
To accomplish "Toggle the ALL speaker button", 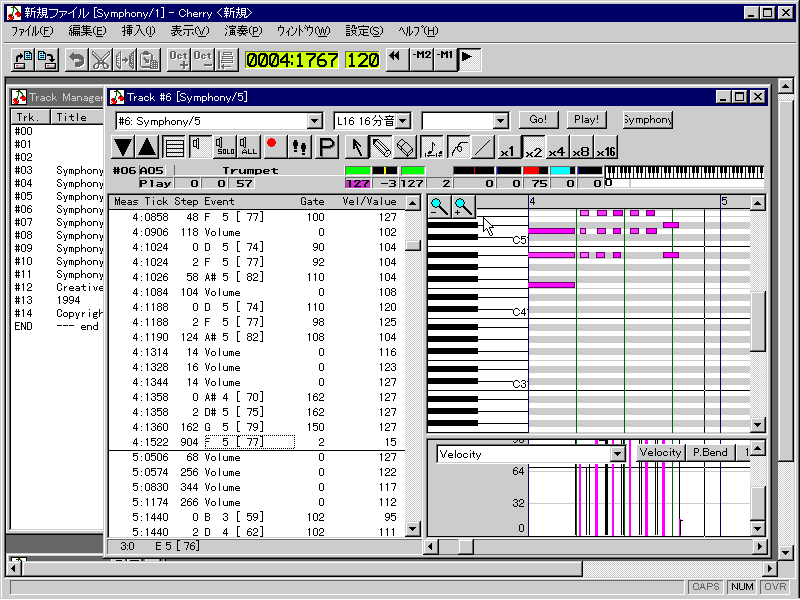I will click(249, 147).
